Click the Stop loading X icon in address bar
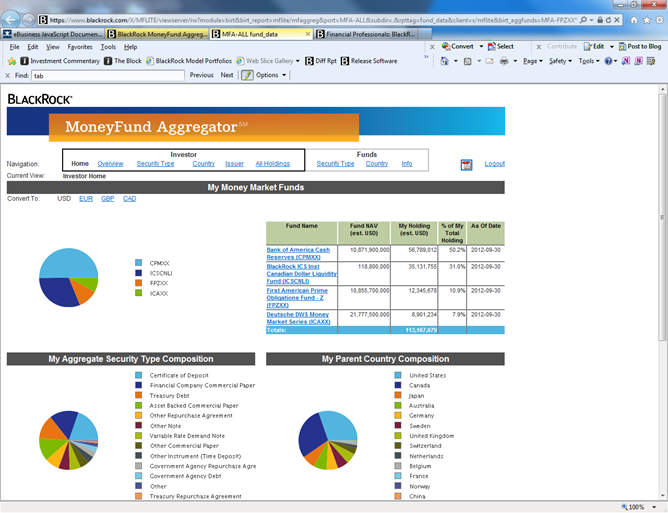668x513 pixels. coord(616,20)
